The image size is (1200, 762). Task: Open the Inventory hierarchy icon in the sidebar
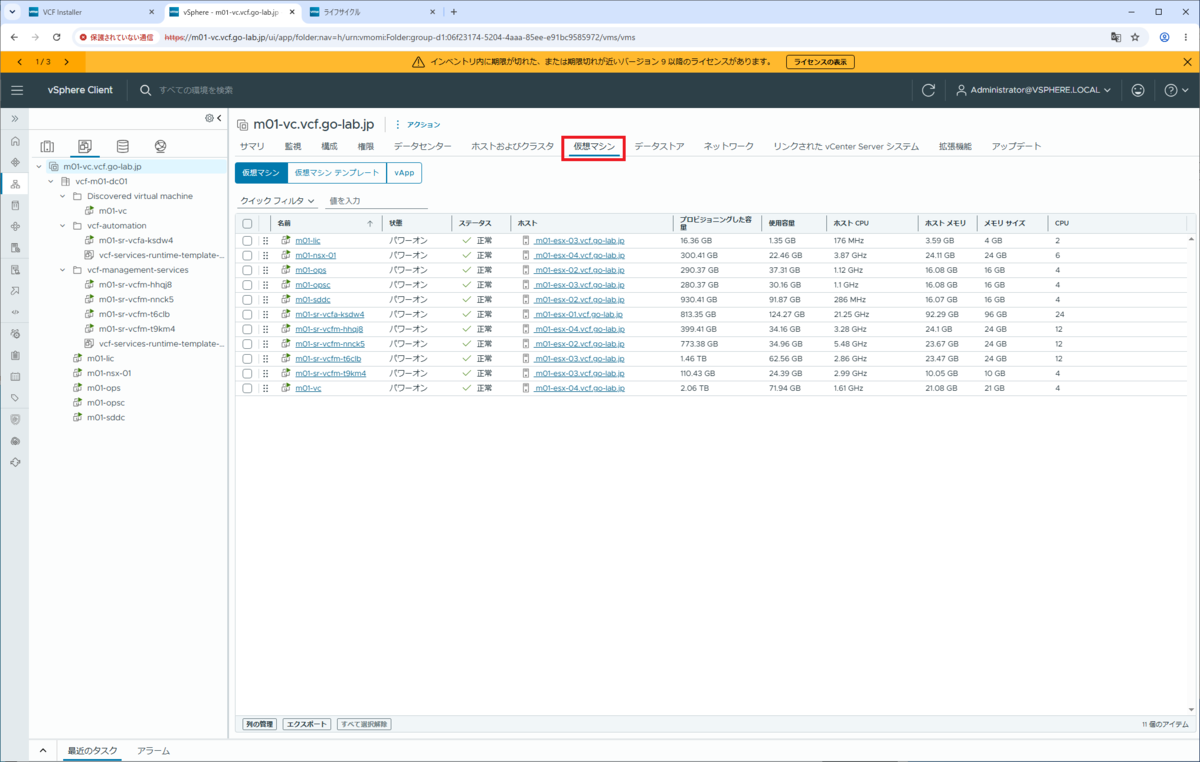pos(15,184)
